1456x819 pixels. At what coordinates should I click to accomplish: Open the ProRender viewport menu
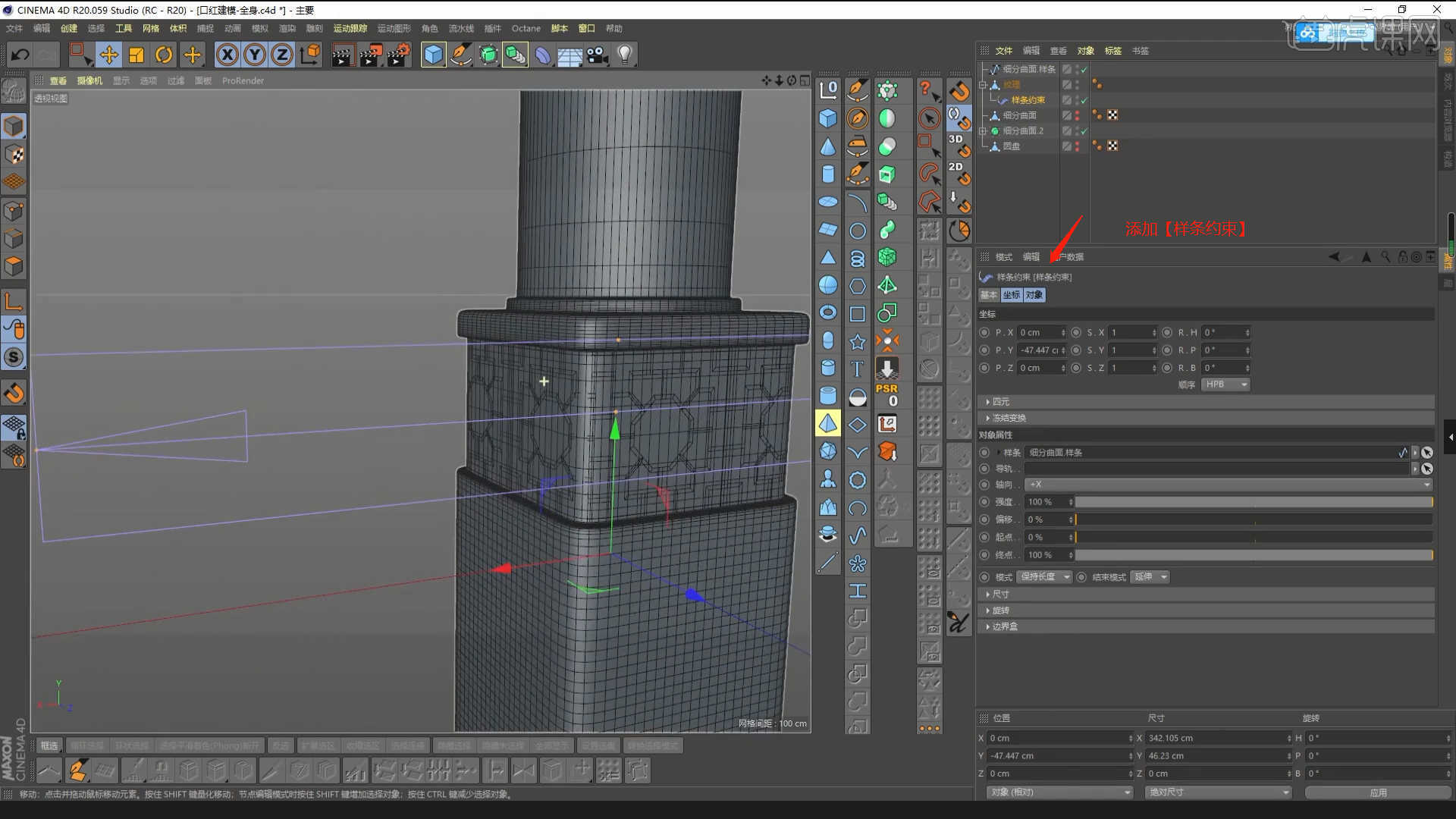243,80
